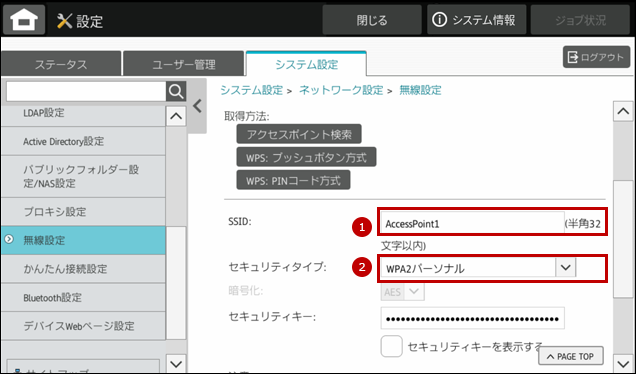Click side menu scroll down arrow
The width and height of the screenshot is (636, 374).
pos(176,364)
